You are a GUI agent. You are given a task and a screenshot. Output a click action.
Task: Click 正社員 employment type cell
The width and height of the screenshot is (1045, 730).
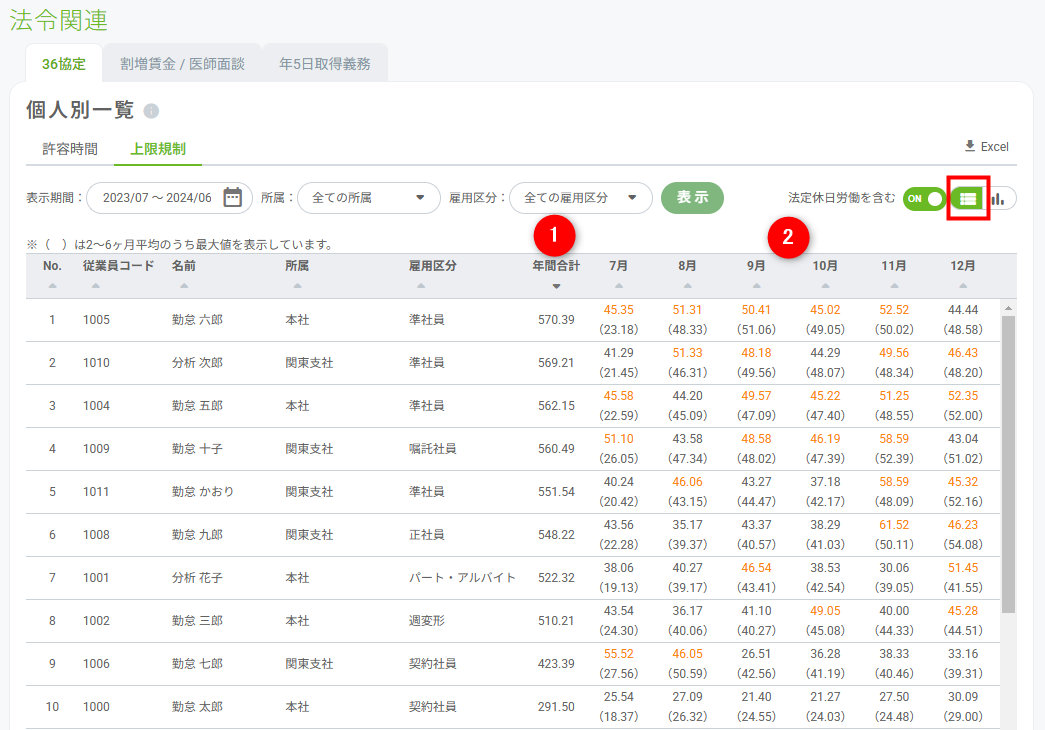click(427, 535)
